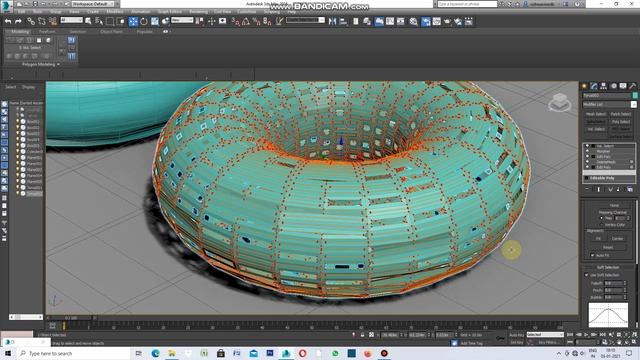Switch to the Display command panel
Viewport: 640px width, 360px height.
[x=623, y=86]
